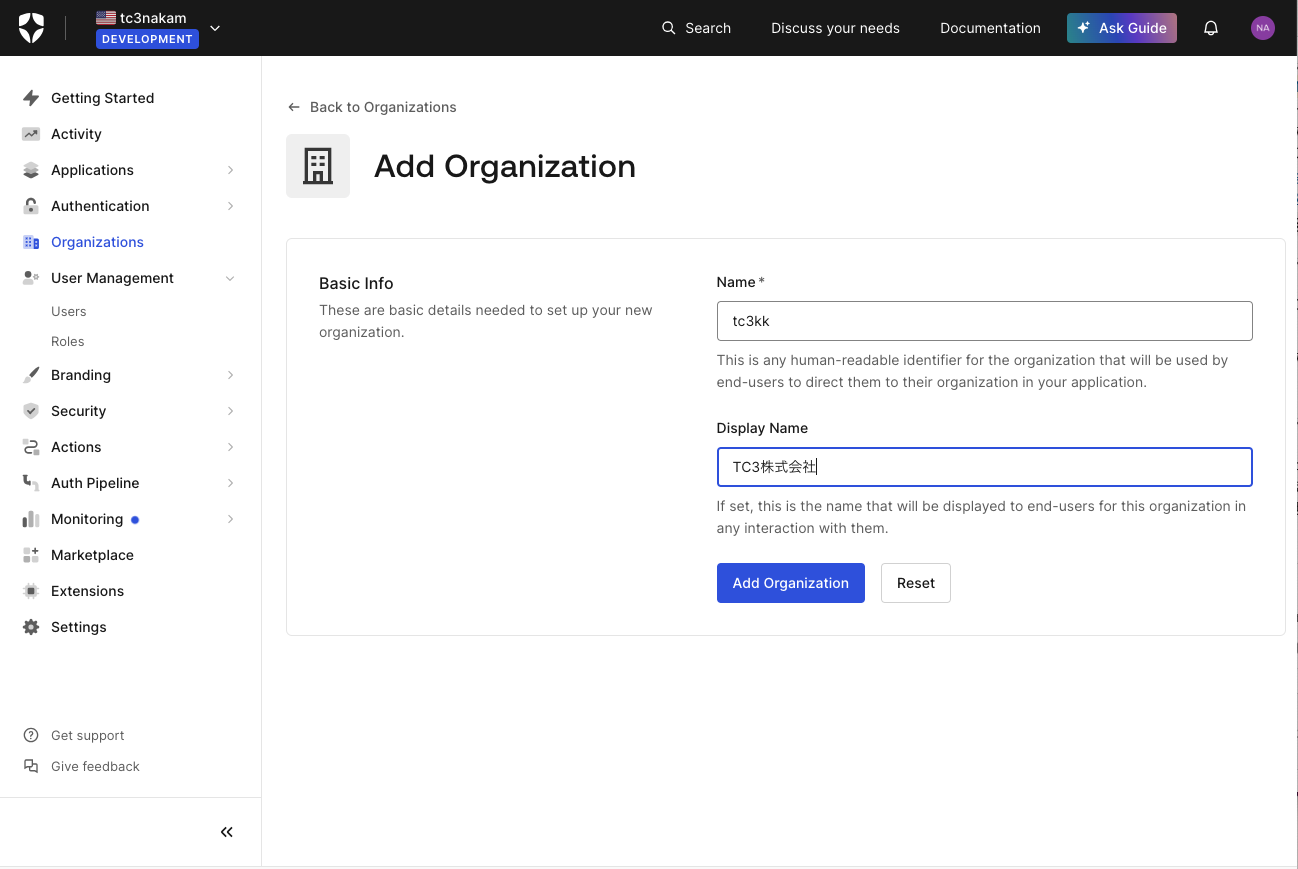Open Documentation in top navigation
This screenshot has width=1298, height=869.
[x=990, y=28]
